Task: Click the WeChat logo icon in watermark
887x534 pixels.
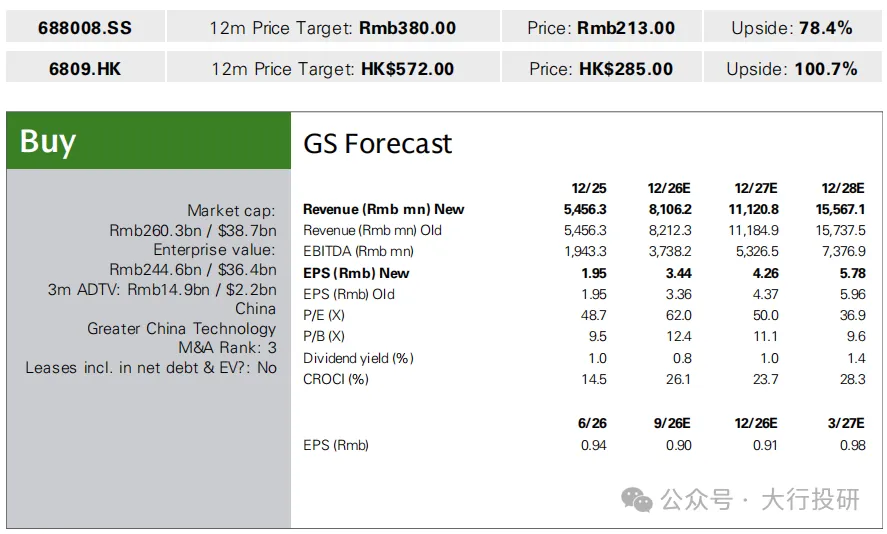Action: point(636,500)
